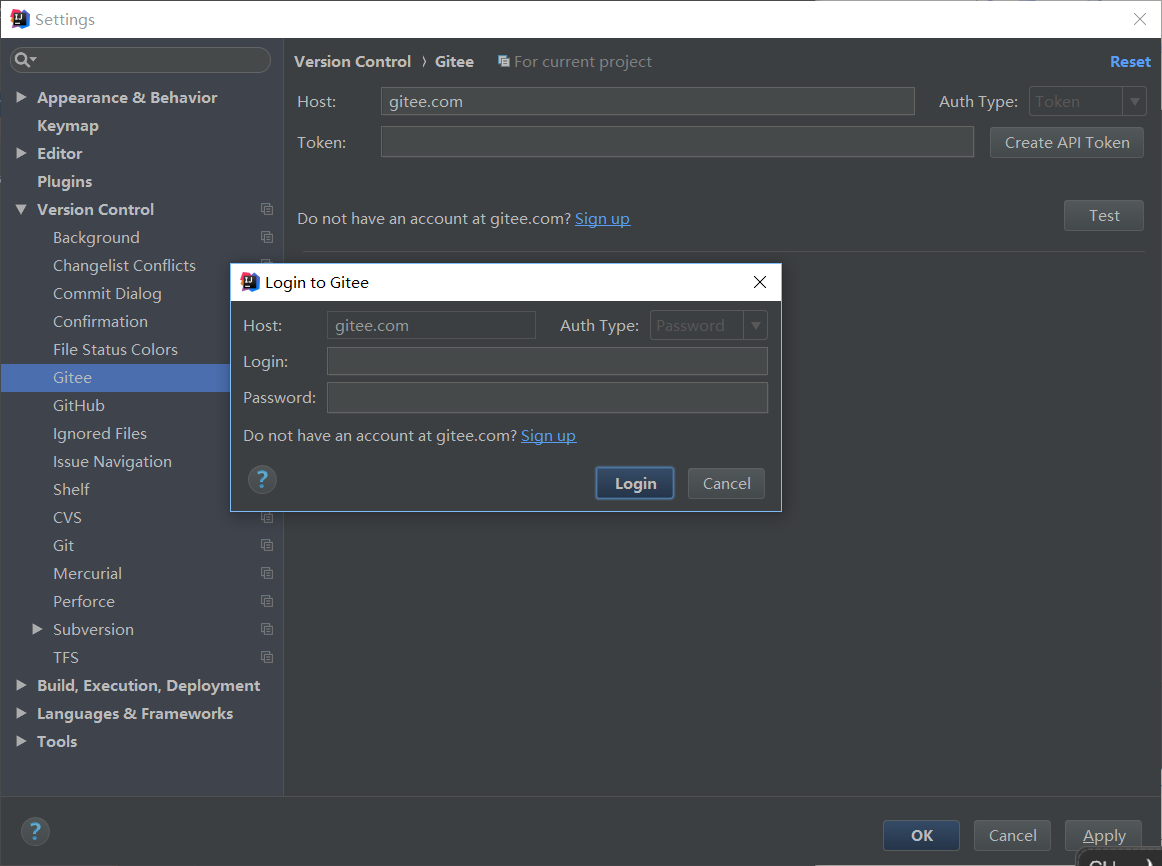Select Gitee in Version Control tree
Viewport: 1162px width, 866px height.
(73, 378)
